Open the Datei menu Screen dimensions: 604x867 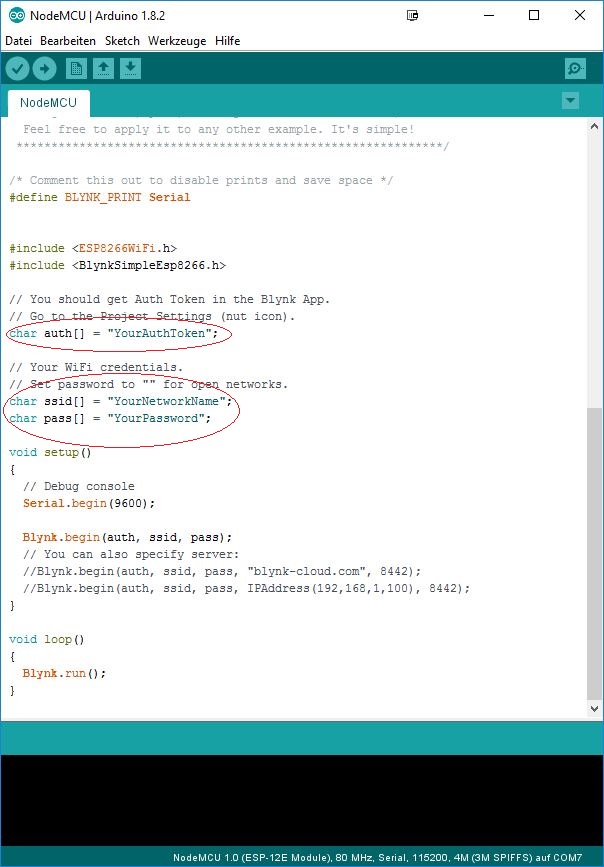(x=18, y=41)
